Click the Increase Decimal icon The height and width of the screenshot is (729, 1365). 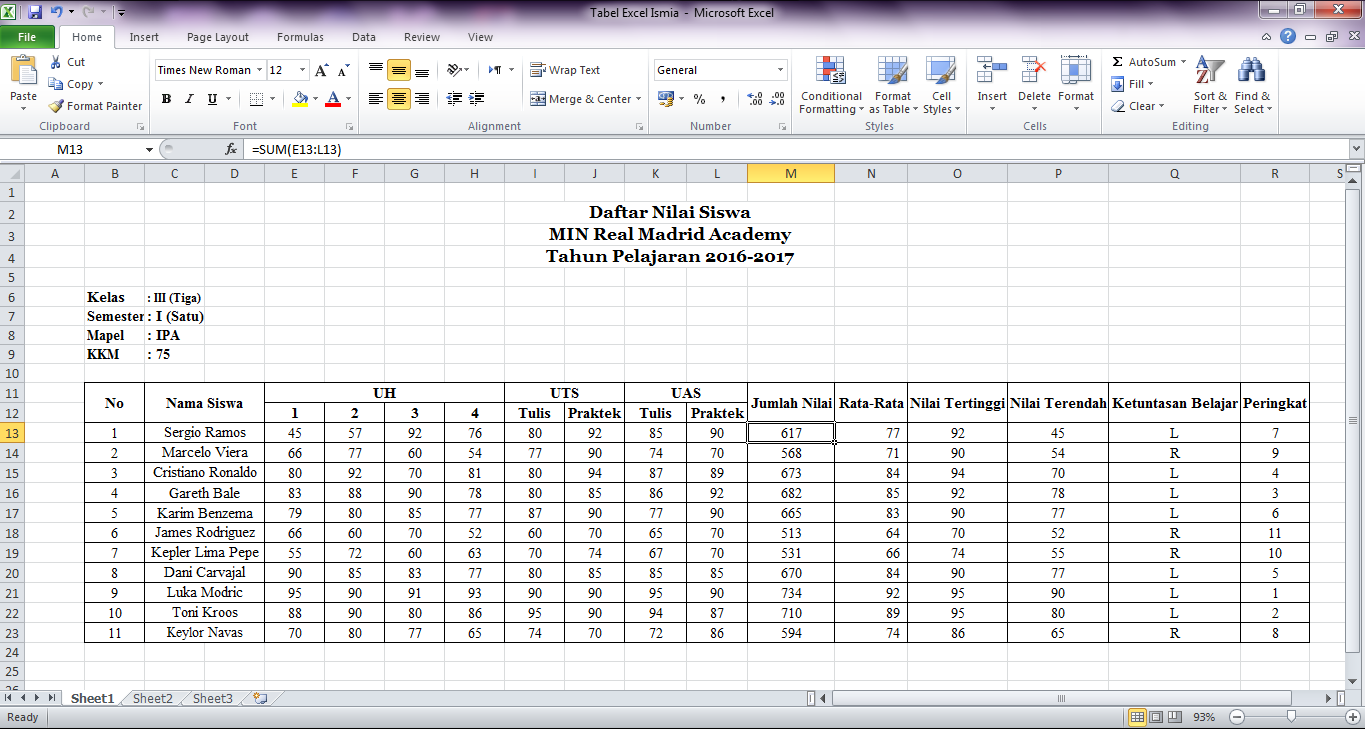click(x=753, y=99)
